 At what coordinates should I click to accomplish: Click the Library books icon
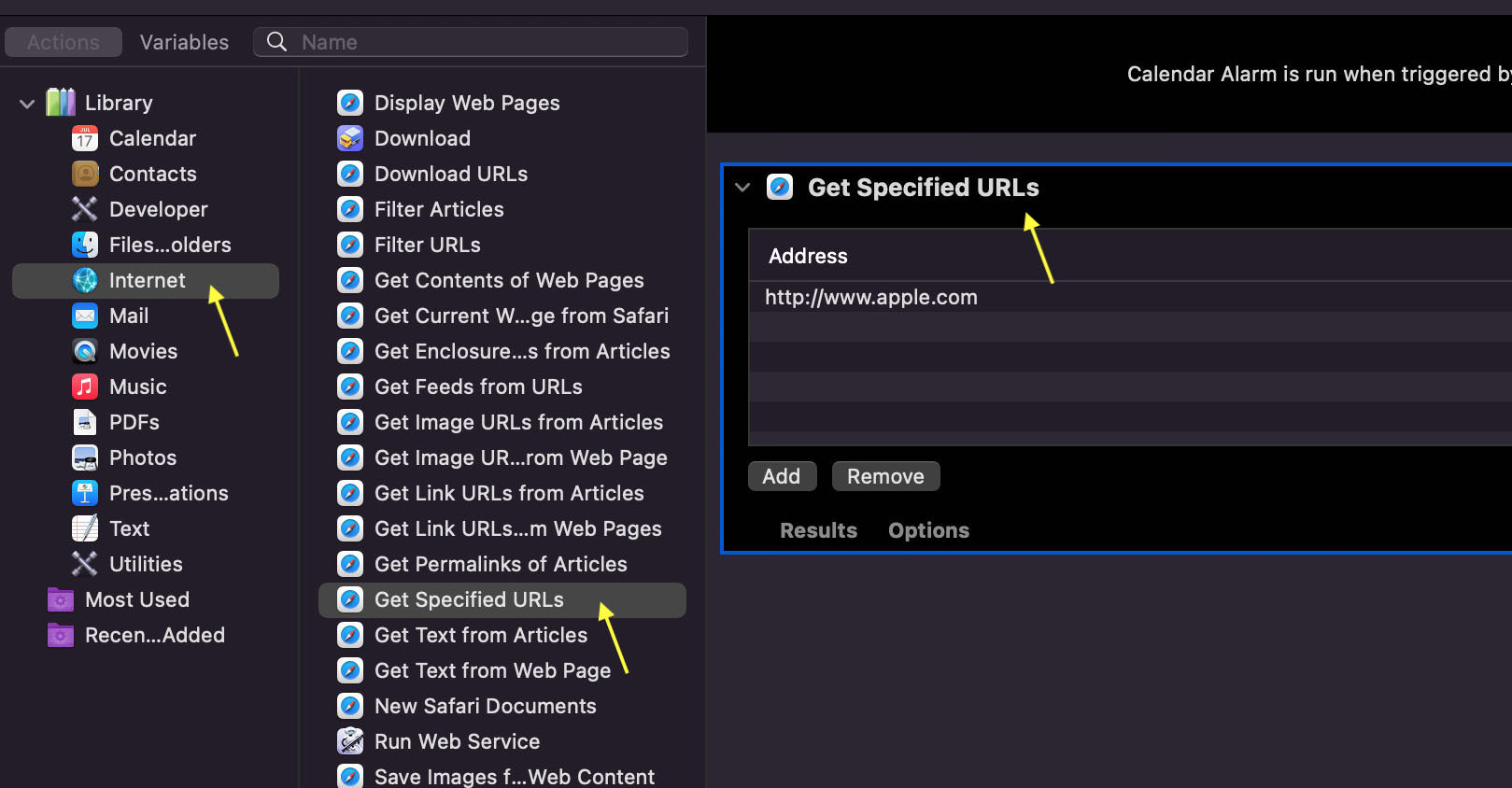pyautogui.click(x=61, y=103)
